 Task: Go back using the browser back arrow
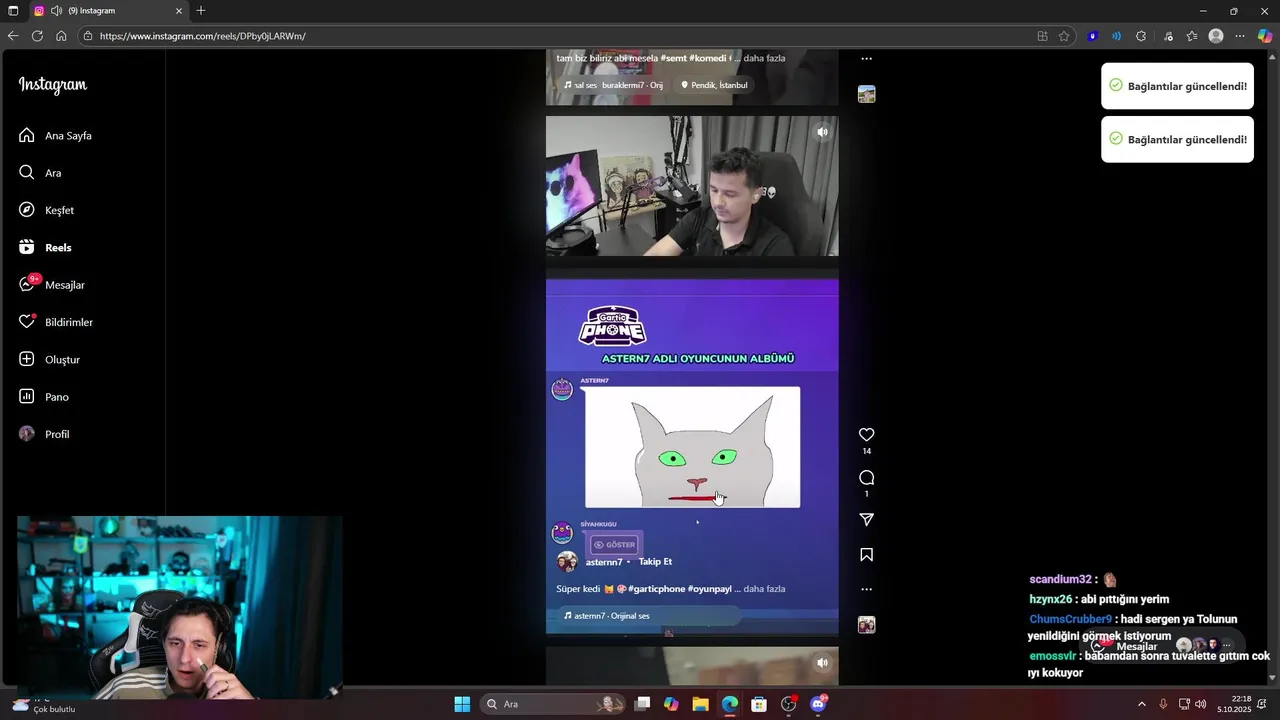pos(13,36)
